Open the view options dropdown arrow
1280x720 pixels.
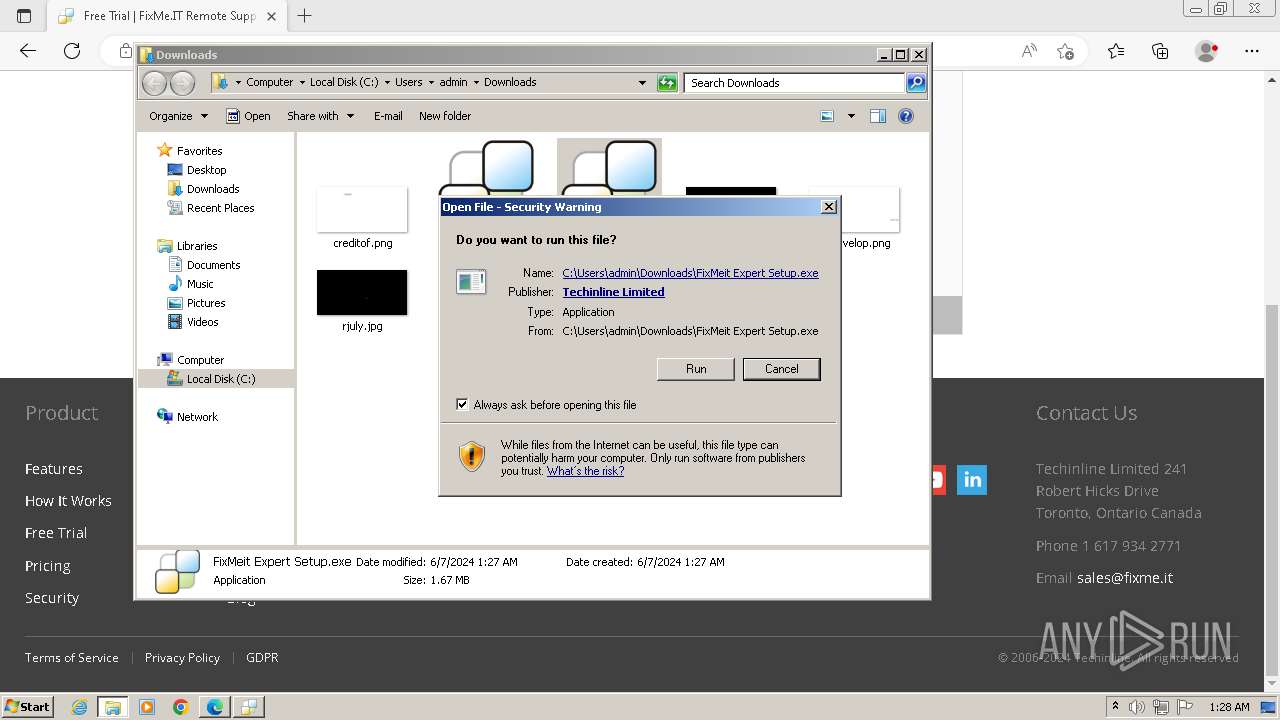click(x=851, y=116)
